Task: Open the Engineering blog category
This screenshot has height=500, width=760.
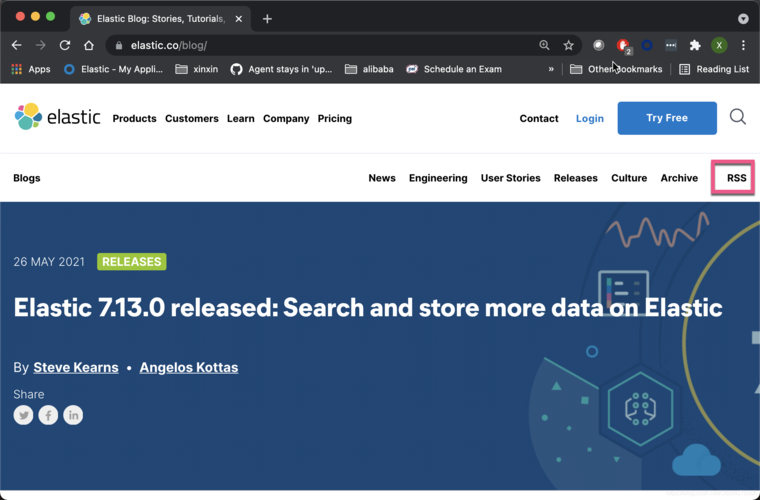Action: coord(438,178)
